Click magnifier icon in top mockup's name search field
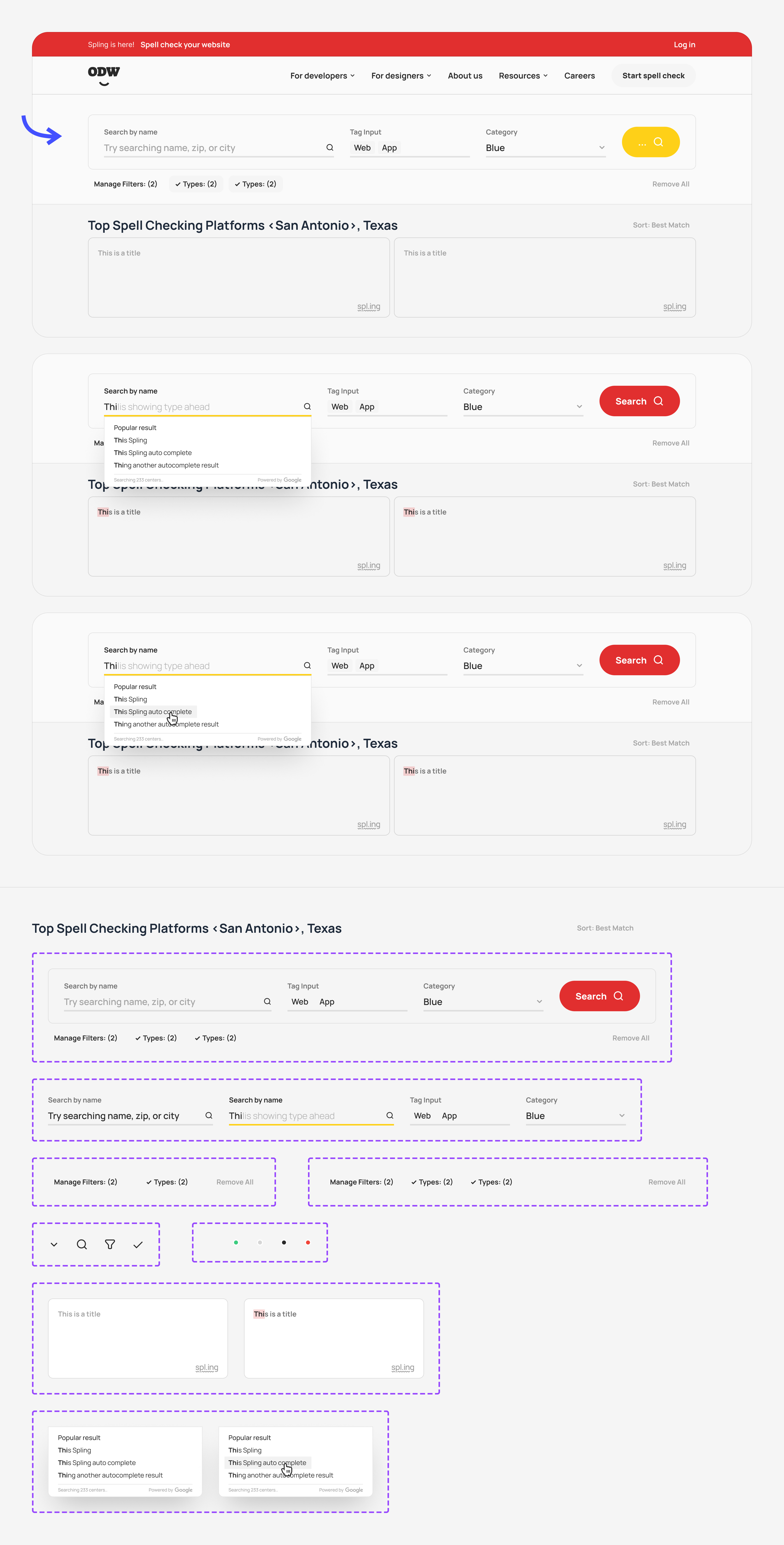This screenshot has width=784, height=1545. 330,147
